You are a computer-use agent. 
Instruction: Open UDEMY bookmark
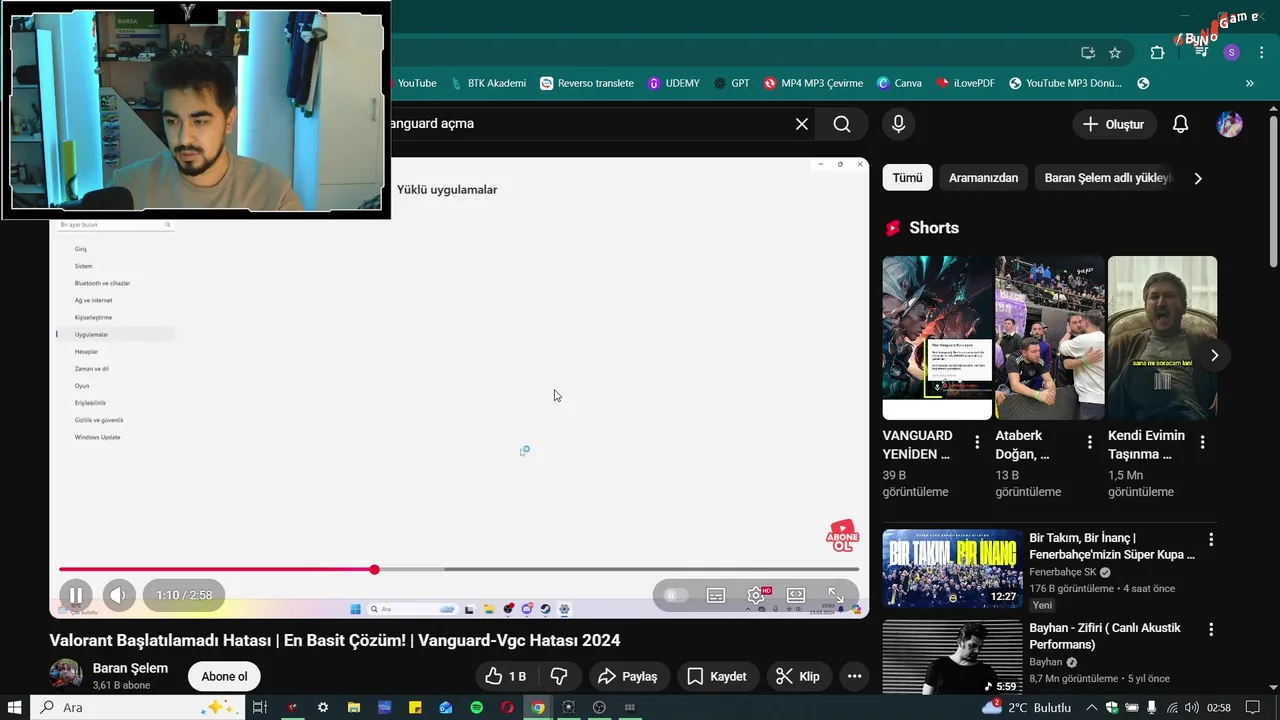pyautogui.click(x=674, y=83)
